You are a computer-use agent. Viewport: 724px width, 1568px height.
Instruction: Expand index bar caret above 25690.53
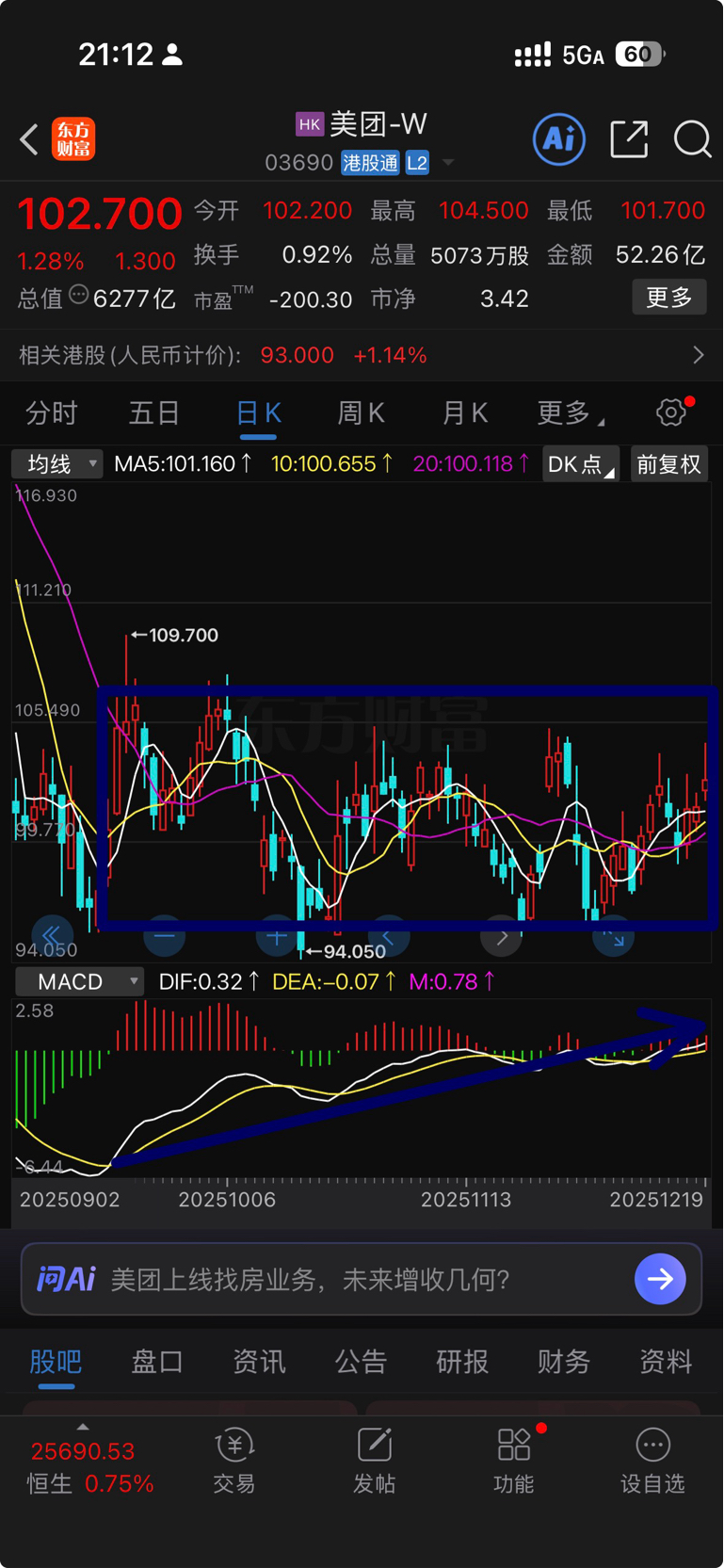83,1426
